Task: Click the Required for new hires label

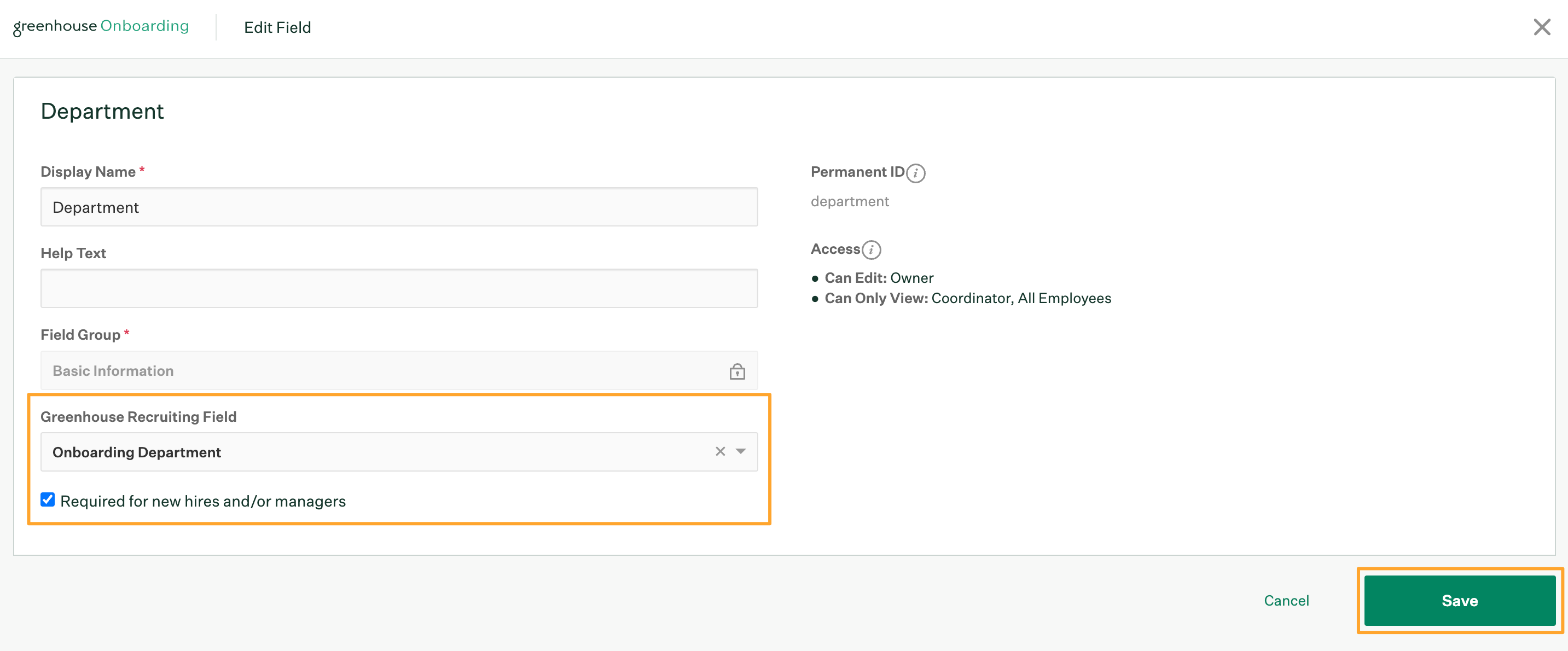Action: pyautogui.click(x=202, y=501)
